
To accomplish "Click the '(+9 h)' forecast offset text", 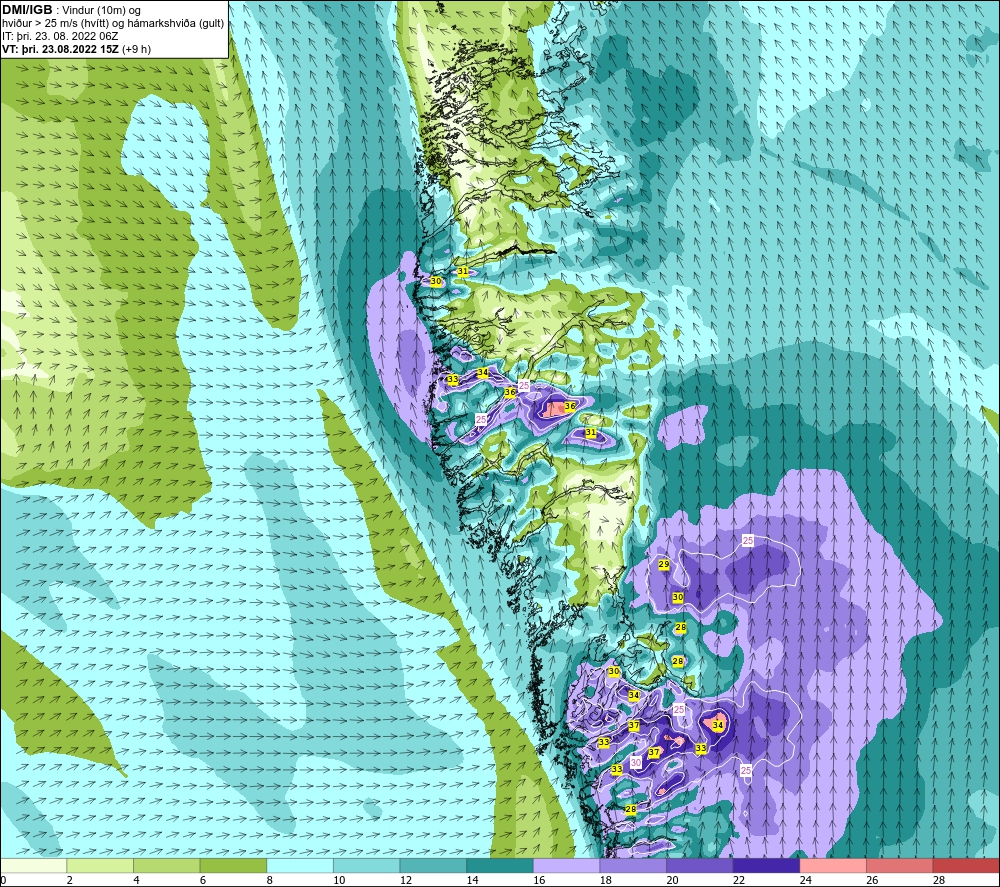I will click(138, 49).
